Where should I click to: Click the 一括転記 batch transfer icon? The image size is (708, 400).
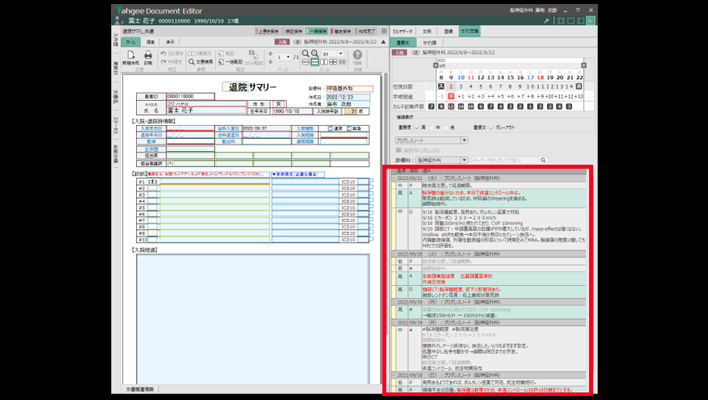point(222,62)
